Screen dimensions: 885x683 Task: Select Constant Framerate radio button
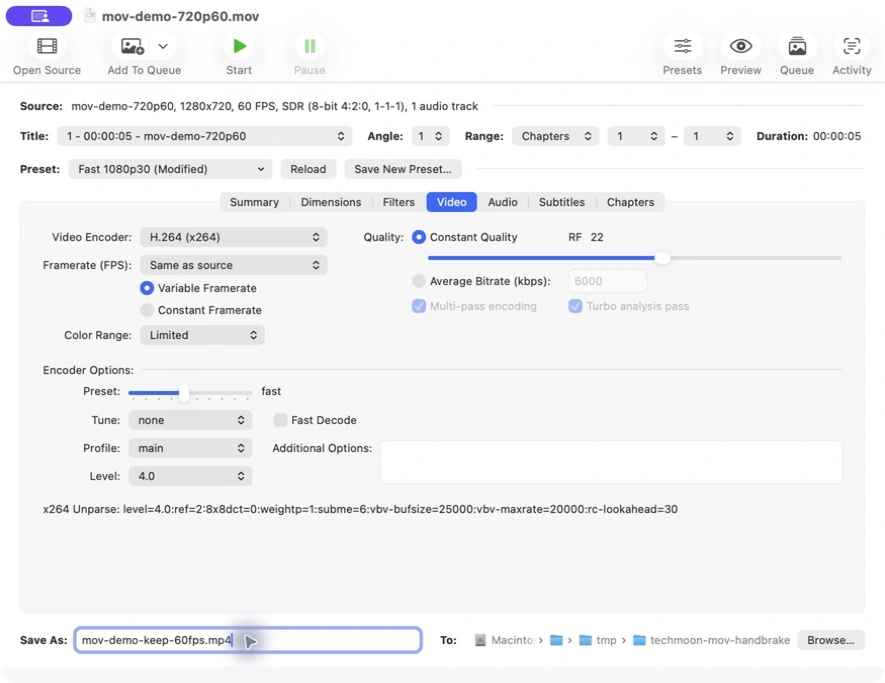[x=147, y=310]
